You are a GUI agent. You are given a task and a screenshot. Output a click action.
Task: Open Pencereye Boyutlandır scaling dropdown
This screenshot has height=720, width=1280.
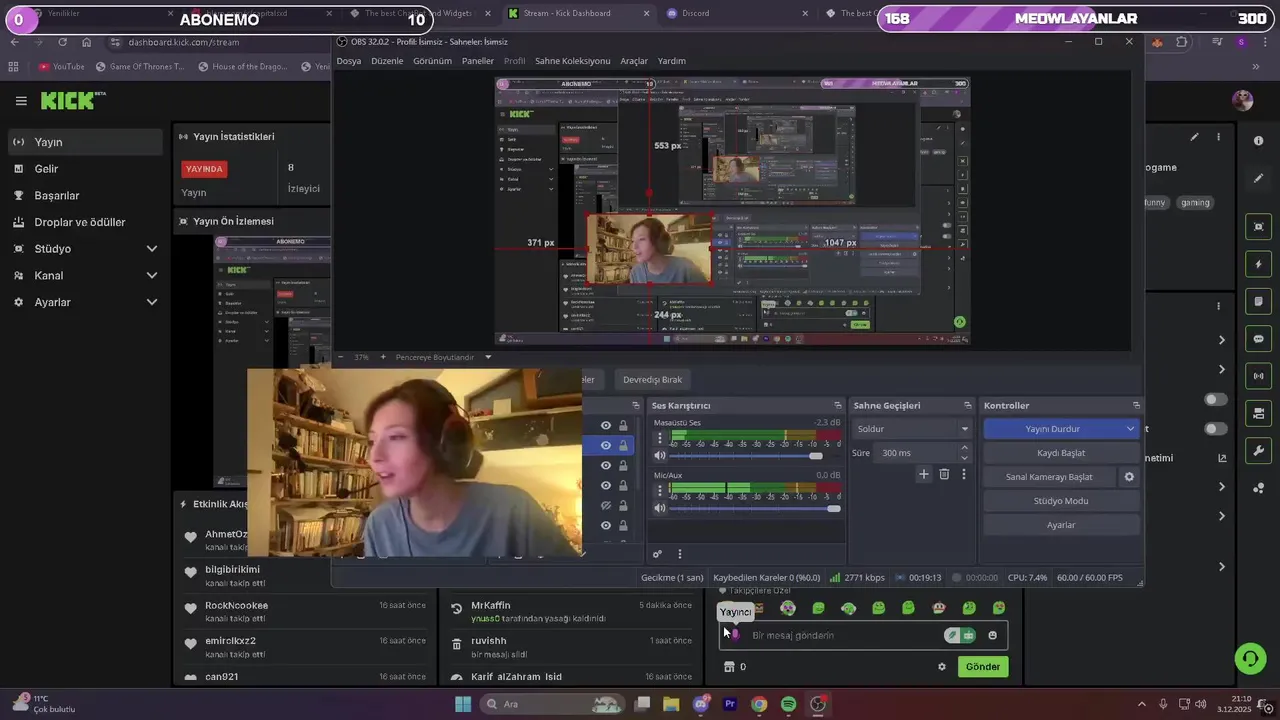click(488, 357)
